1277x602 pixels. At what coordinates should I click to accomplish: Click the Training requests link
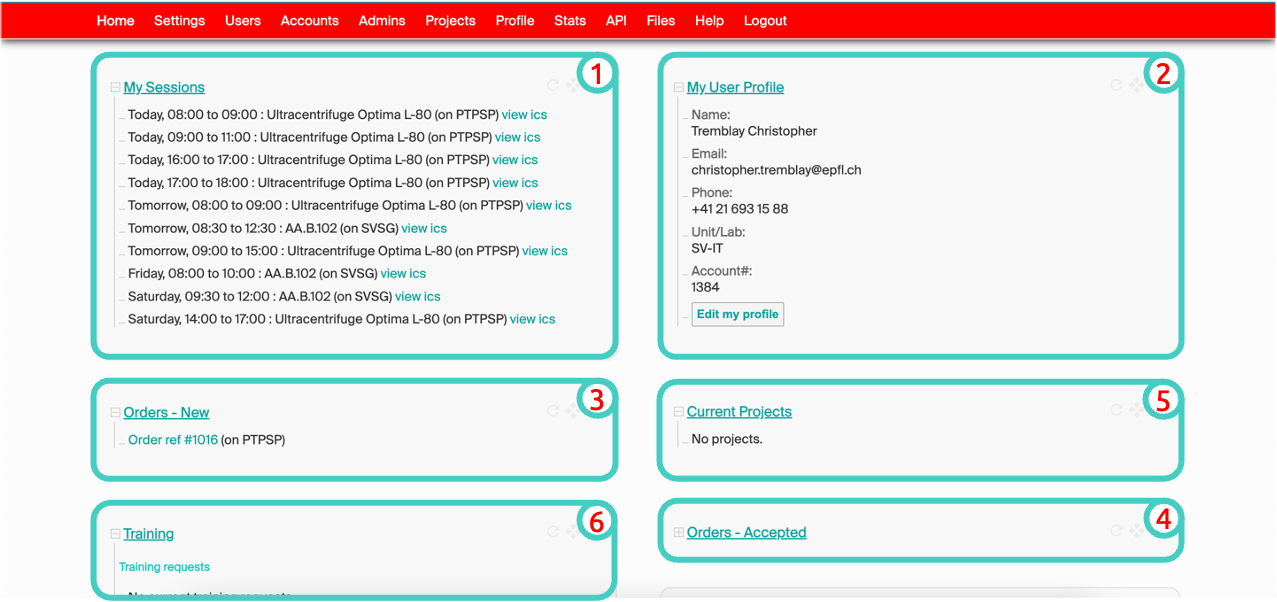point(164,567)
